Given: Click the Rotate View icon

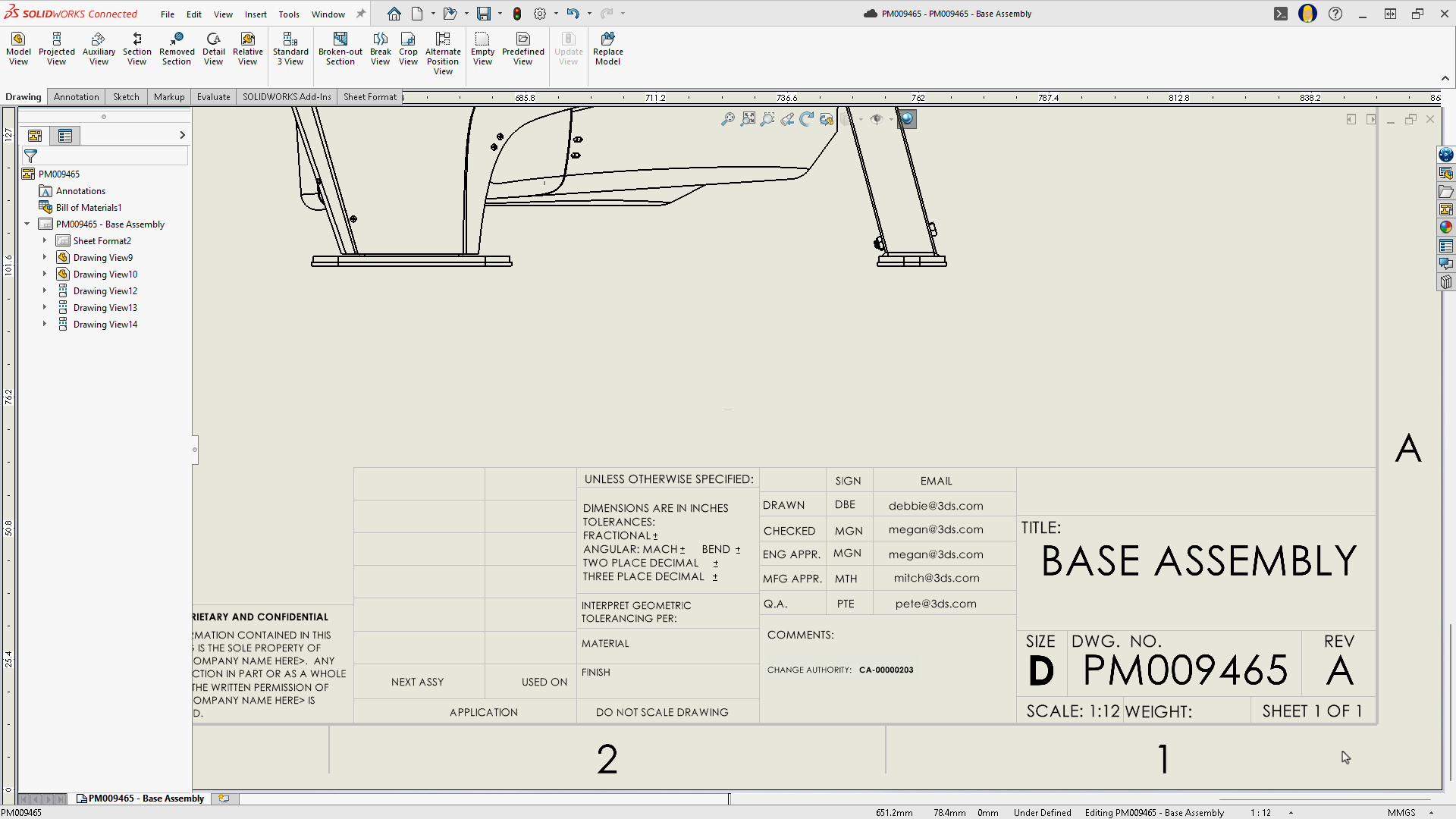Looking at the screenshot, I should pos(806,119).
